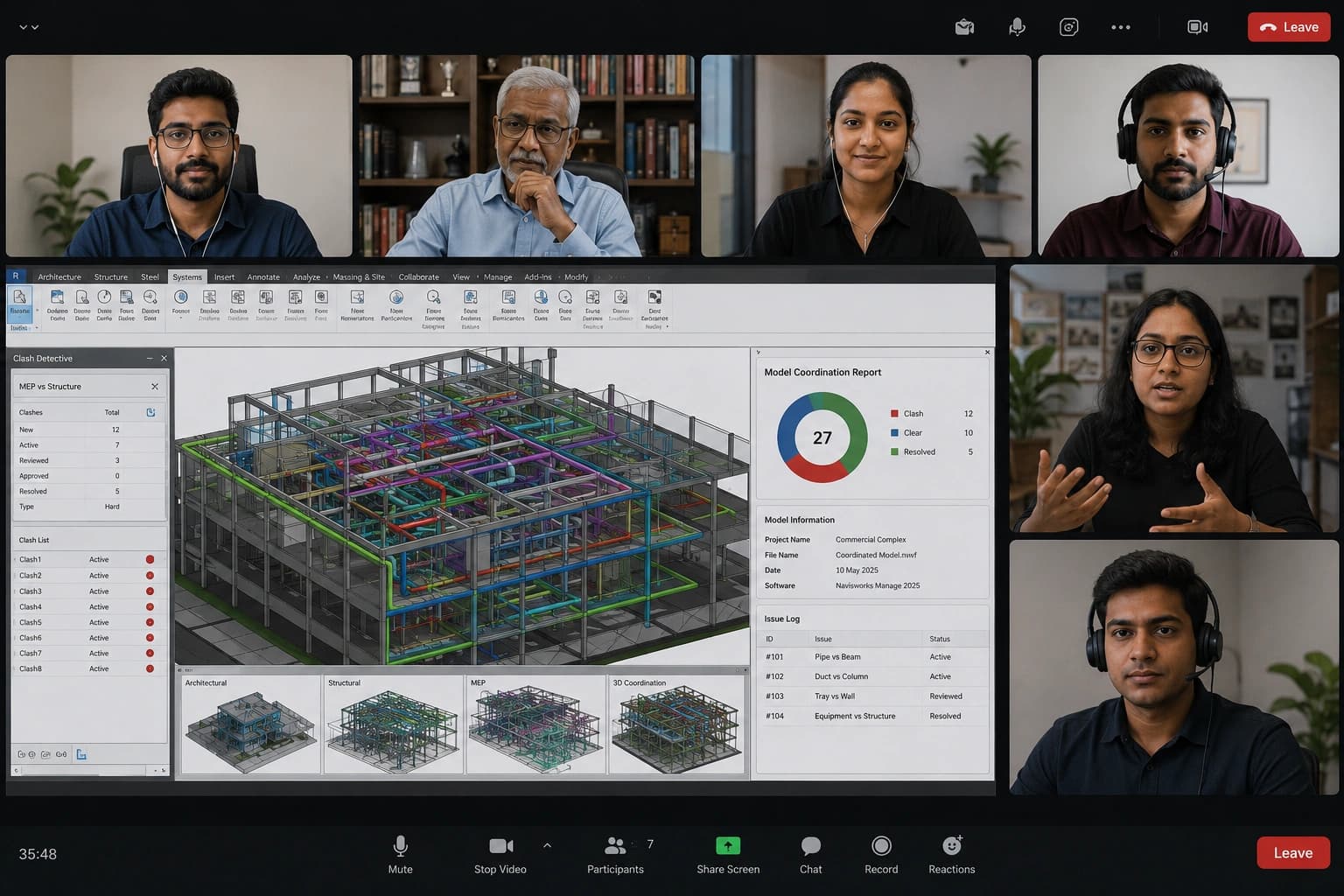Switch to the Modify ribbon tab
This screenshot has height=896, width=1344.
577,276
